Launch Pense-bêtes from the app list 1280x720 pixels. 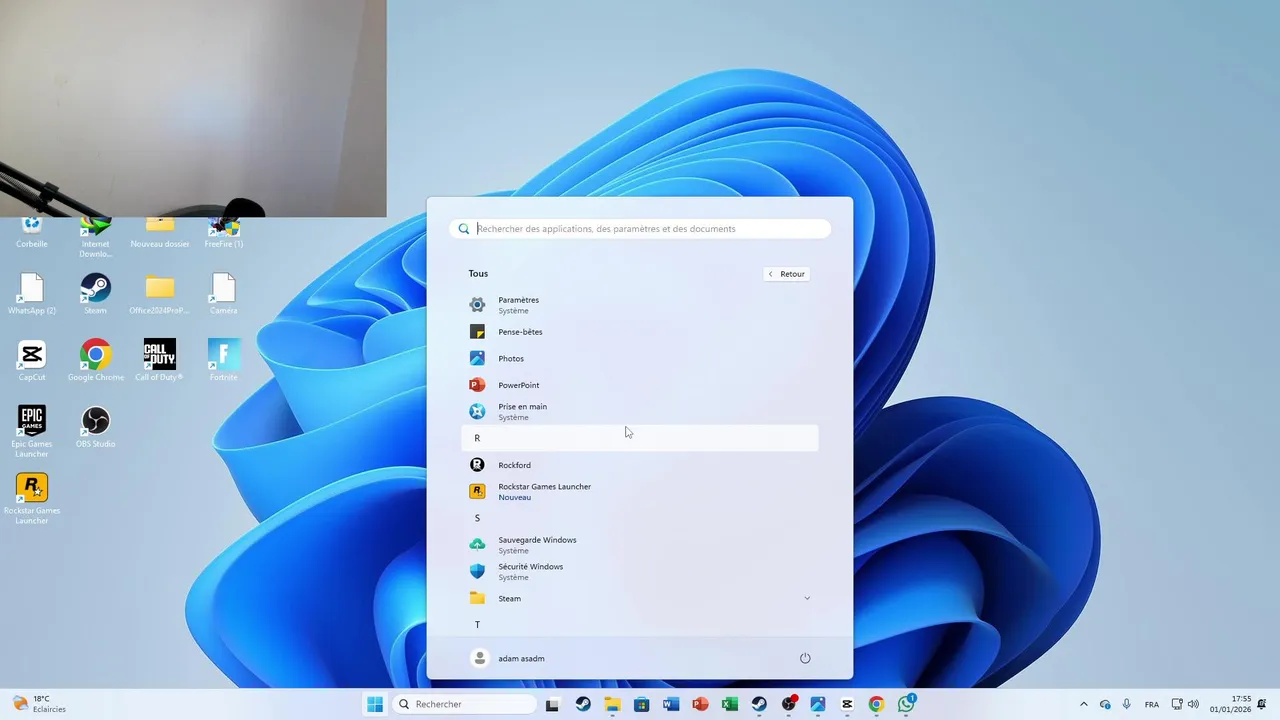[x=640, y=332]
